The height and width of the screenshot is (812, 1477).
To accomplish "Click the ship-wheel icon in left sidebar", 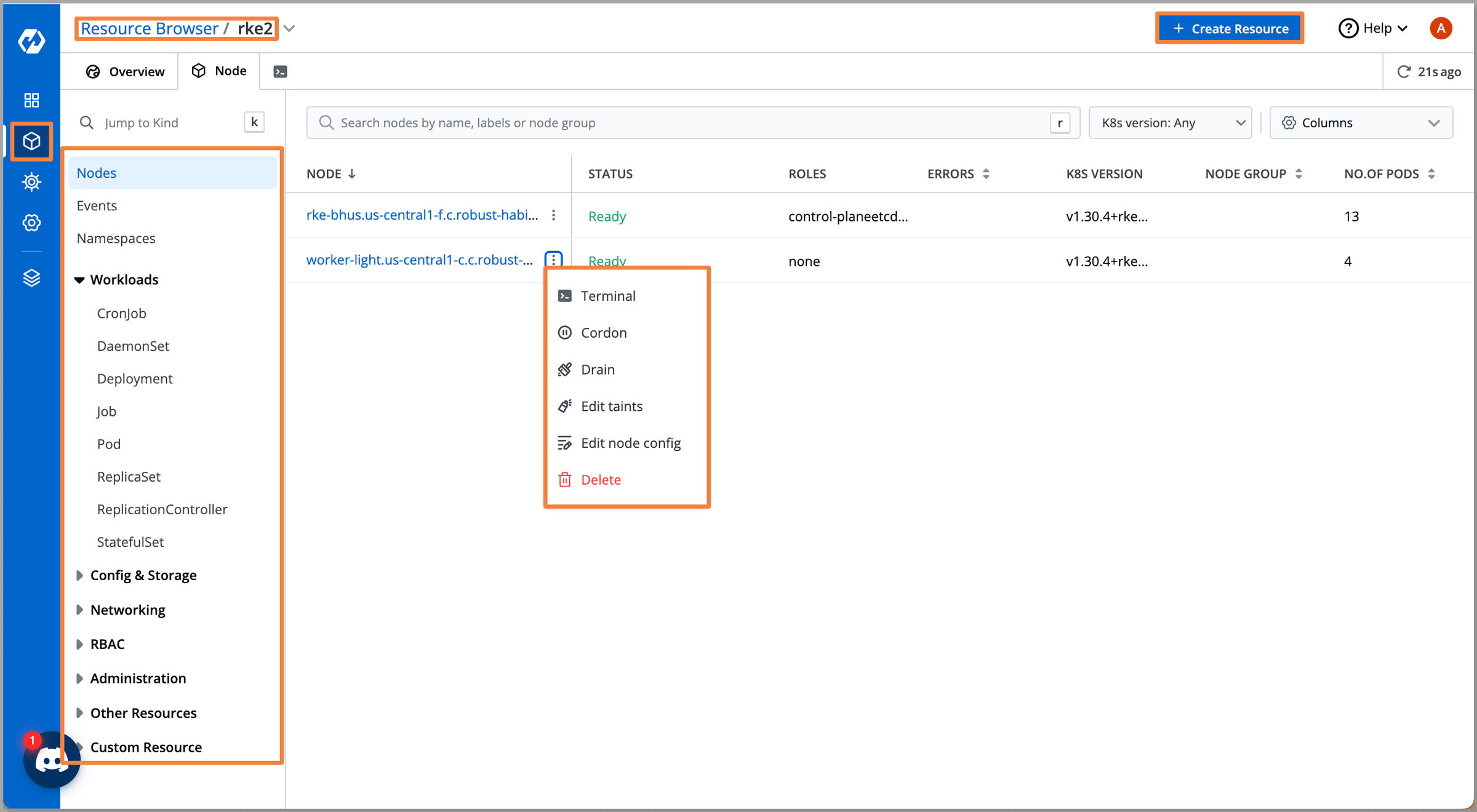I will click(31, 181).
